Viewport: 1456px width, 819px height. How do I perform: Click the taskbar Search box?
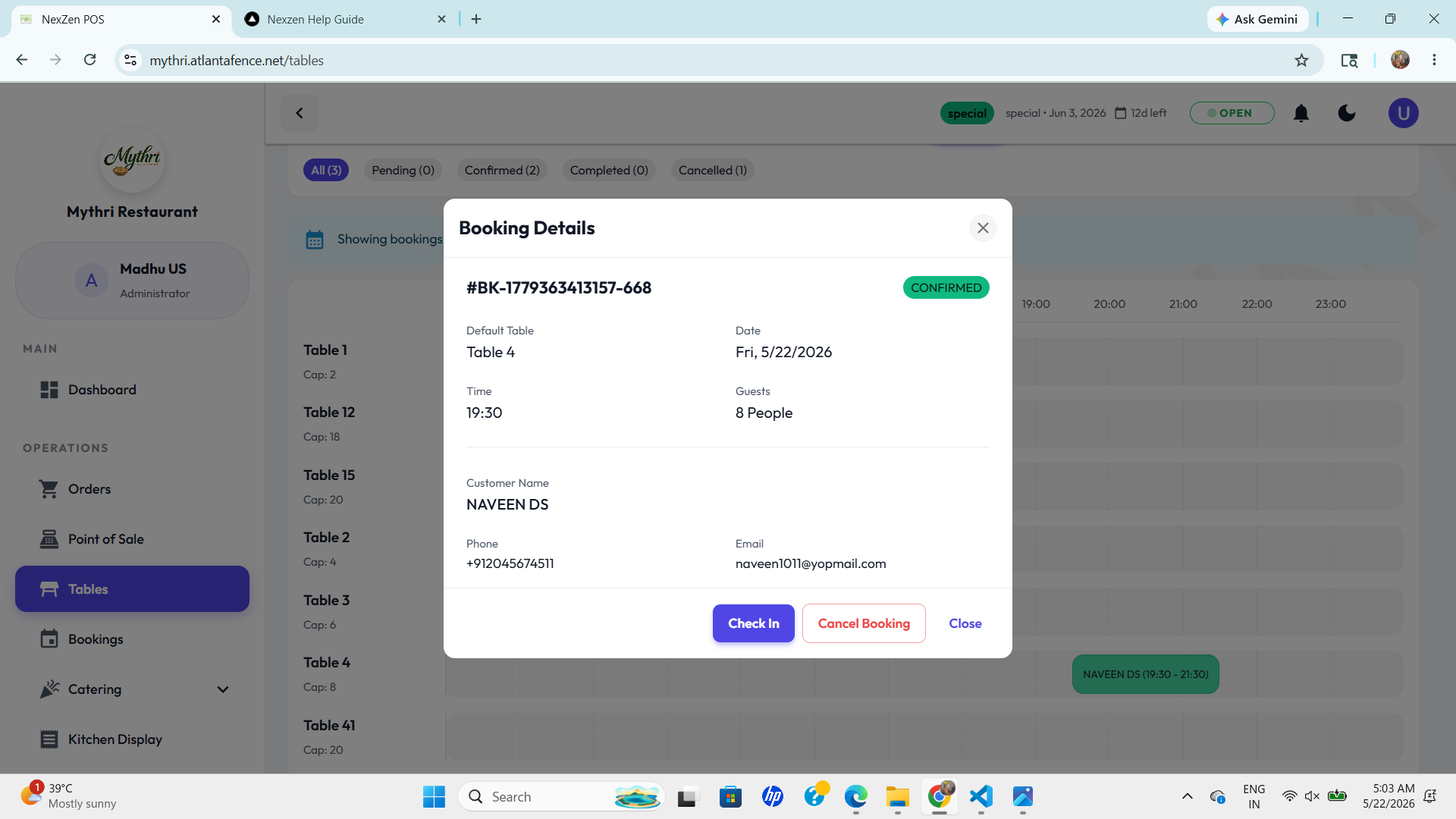(561, 796)
